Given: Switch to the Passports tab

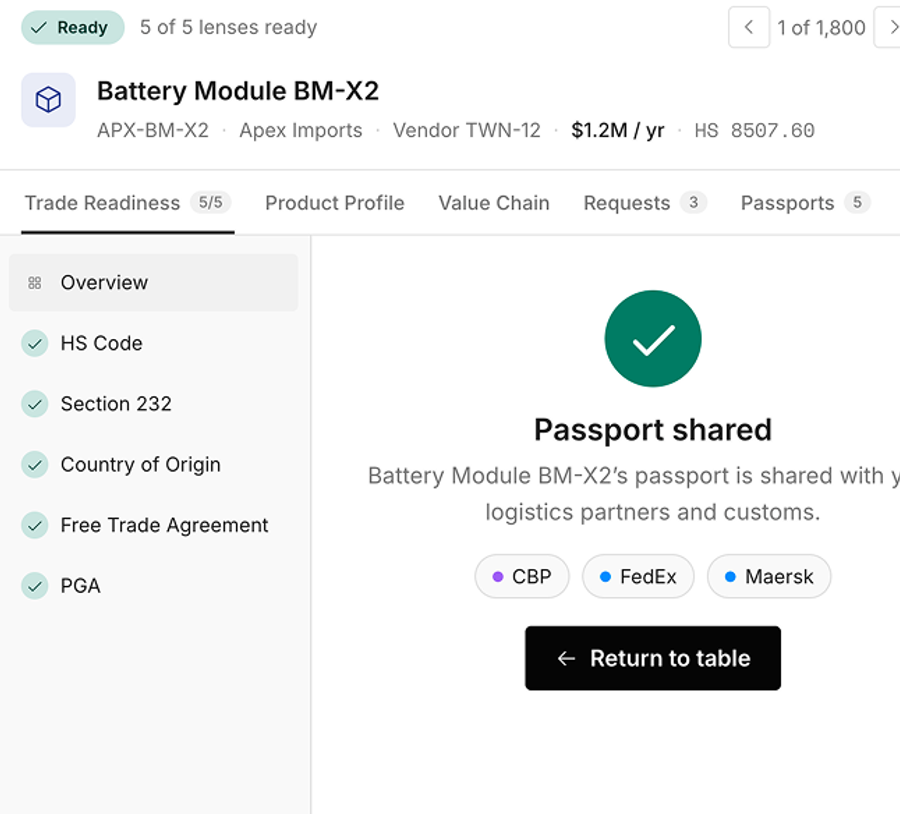Looking at the screenshot, I should pos(806,203).
